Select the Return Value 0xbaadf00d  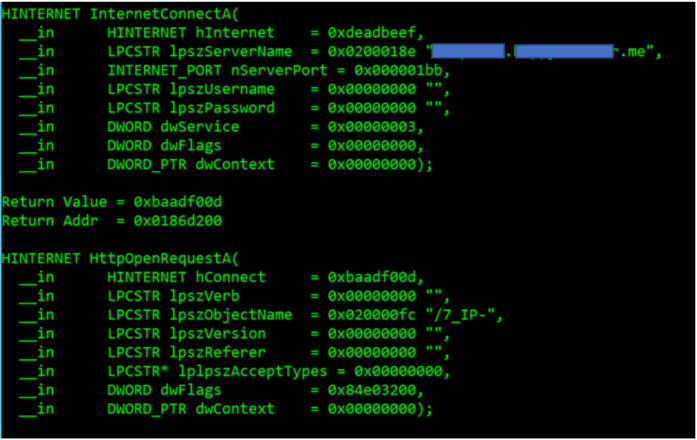coord(177,202)
